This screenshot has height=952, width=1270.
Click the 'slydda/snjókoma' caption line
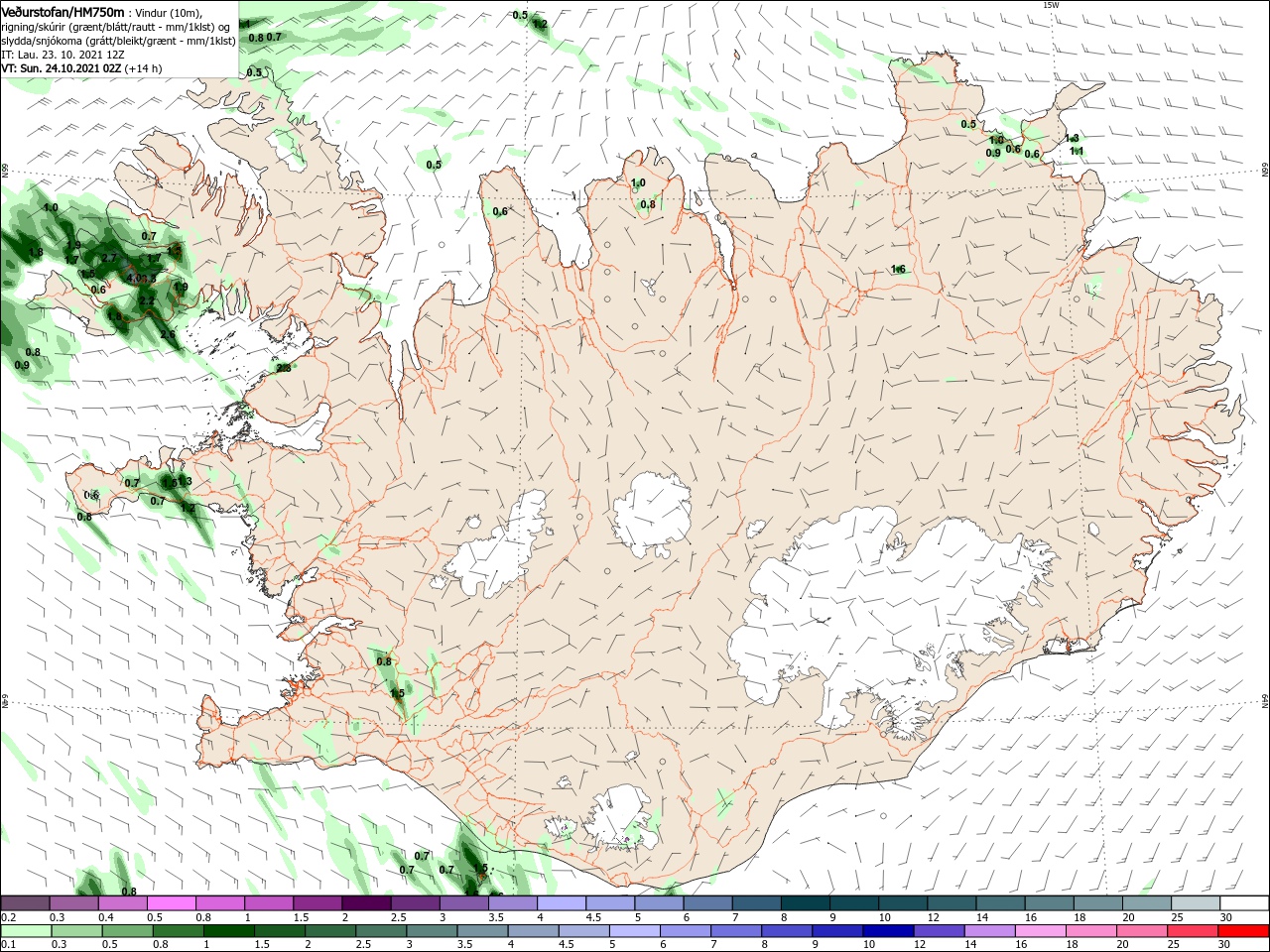click(118, 41)
